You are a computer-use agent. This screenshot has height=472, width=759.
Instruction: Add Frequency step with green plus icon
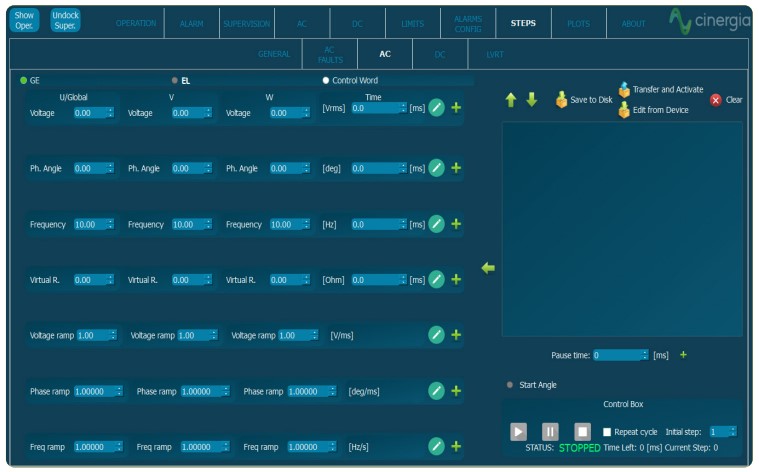(456, 224)
